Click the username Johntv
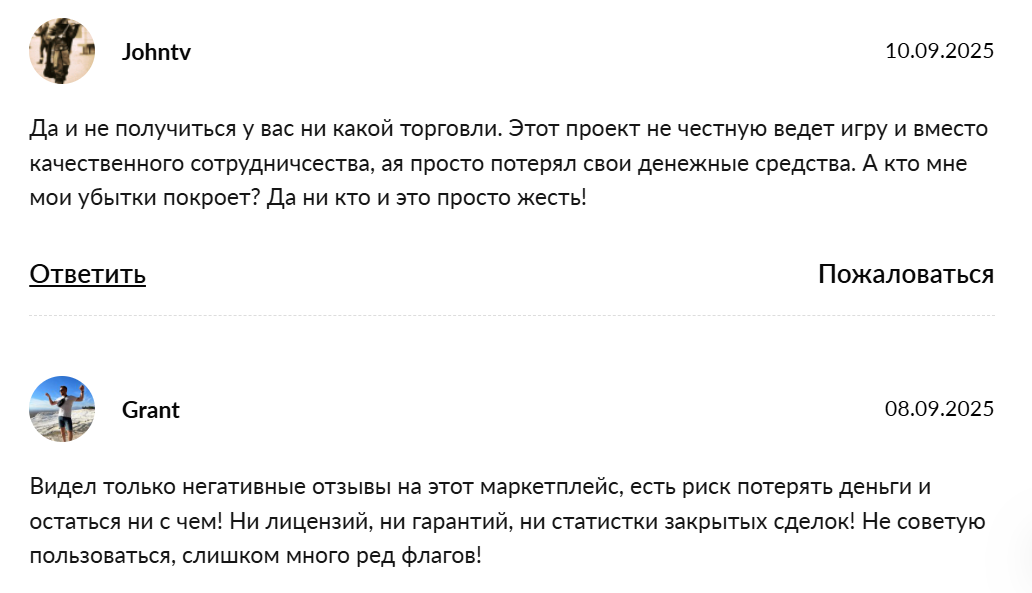 click(156, 52)
